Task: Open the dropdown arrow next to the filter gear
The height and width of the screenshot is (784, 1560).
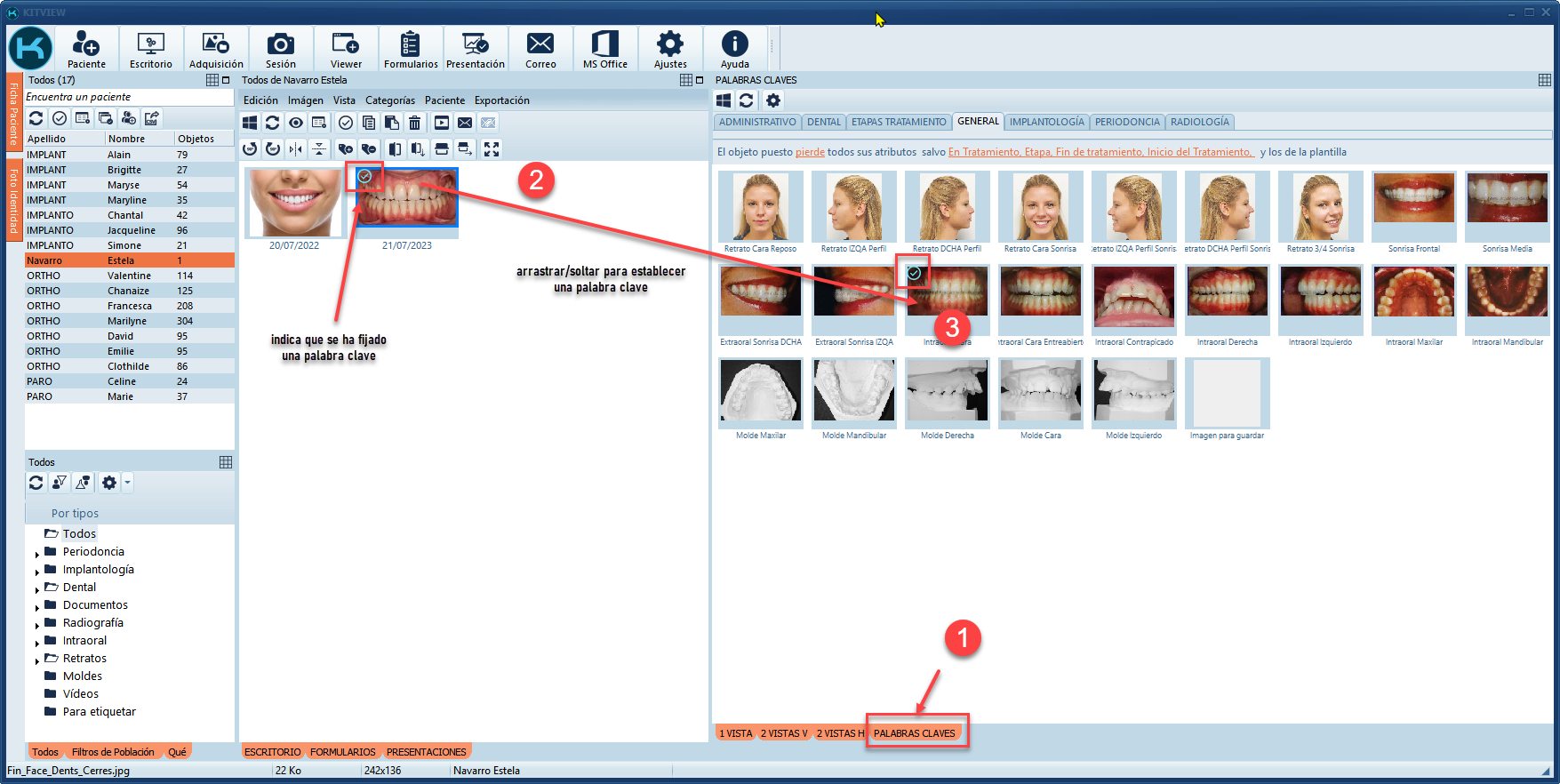Action: tap(128, 483)
